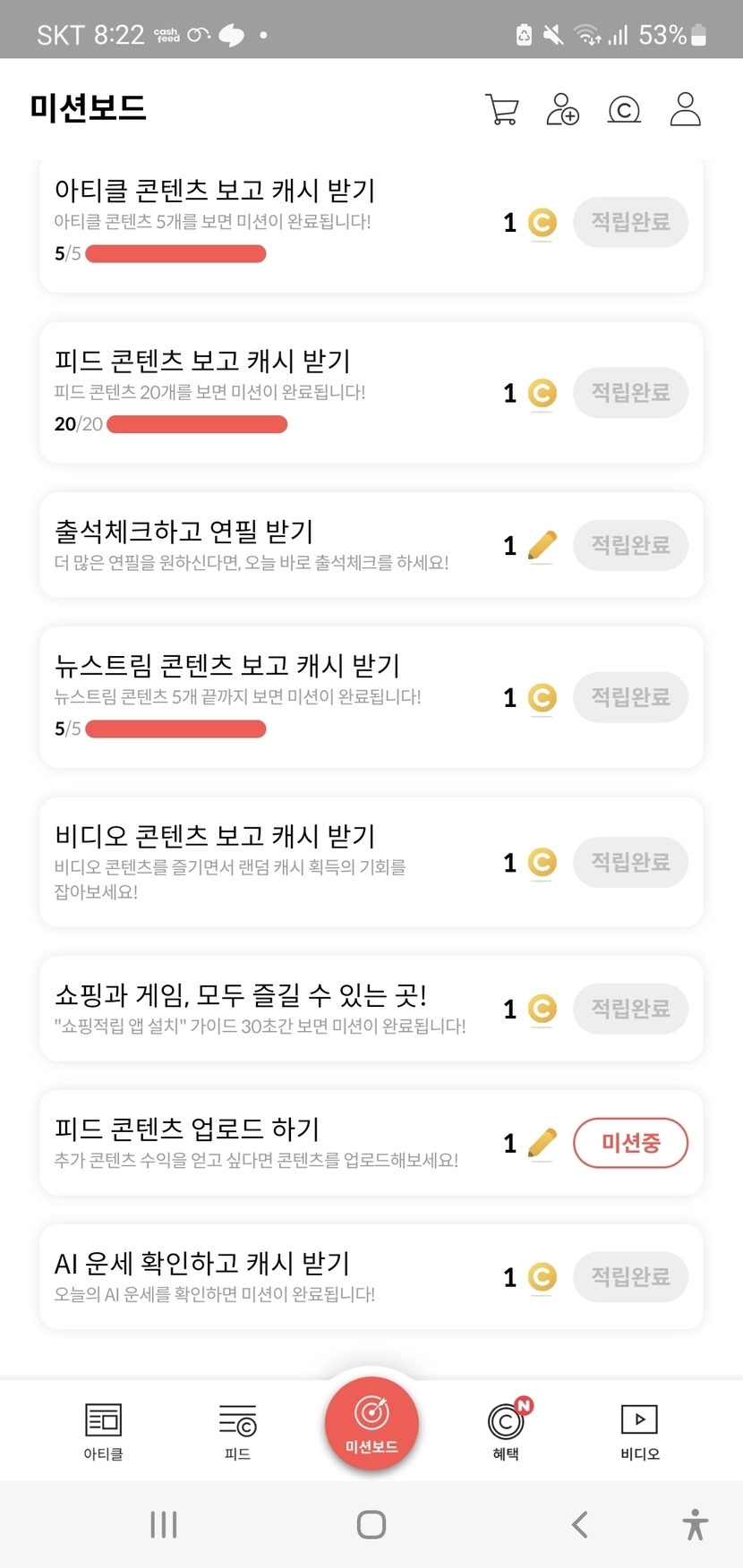Viewport: 743px width, 1568px height.
Task: Switch to the 피드 tab
Action: [x=237, y=1430]
